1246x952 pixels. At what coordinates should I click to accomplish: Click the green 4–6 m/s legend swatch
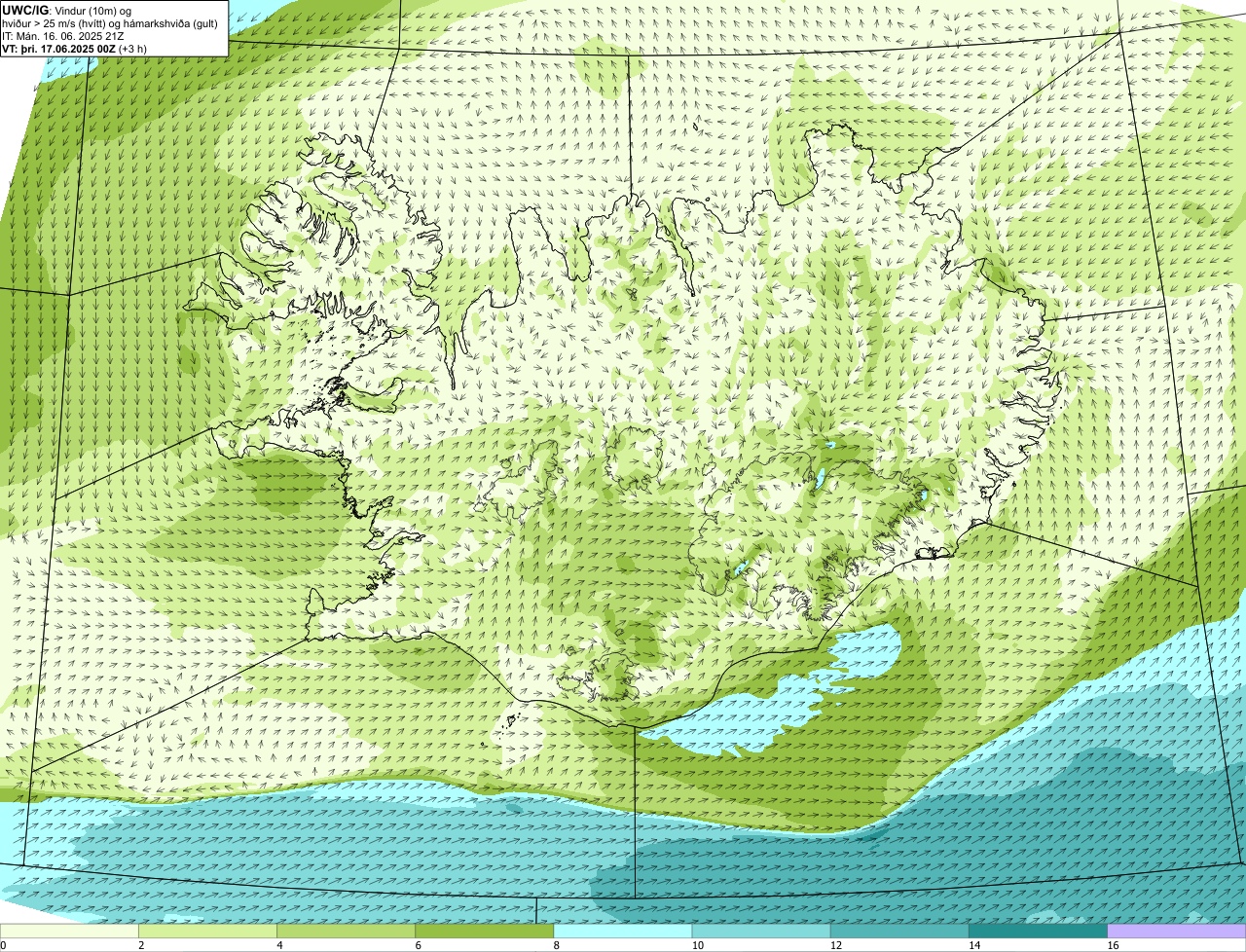[x=346, y=931]
